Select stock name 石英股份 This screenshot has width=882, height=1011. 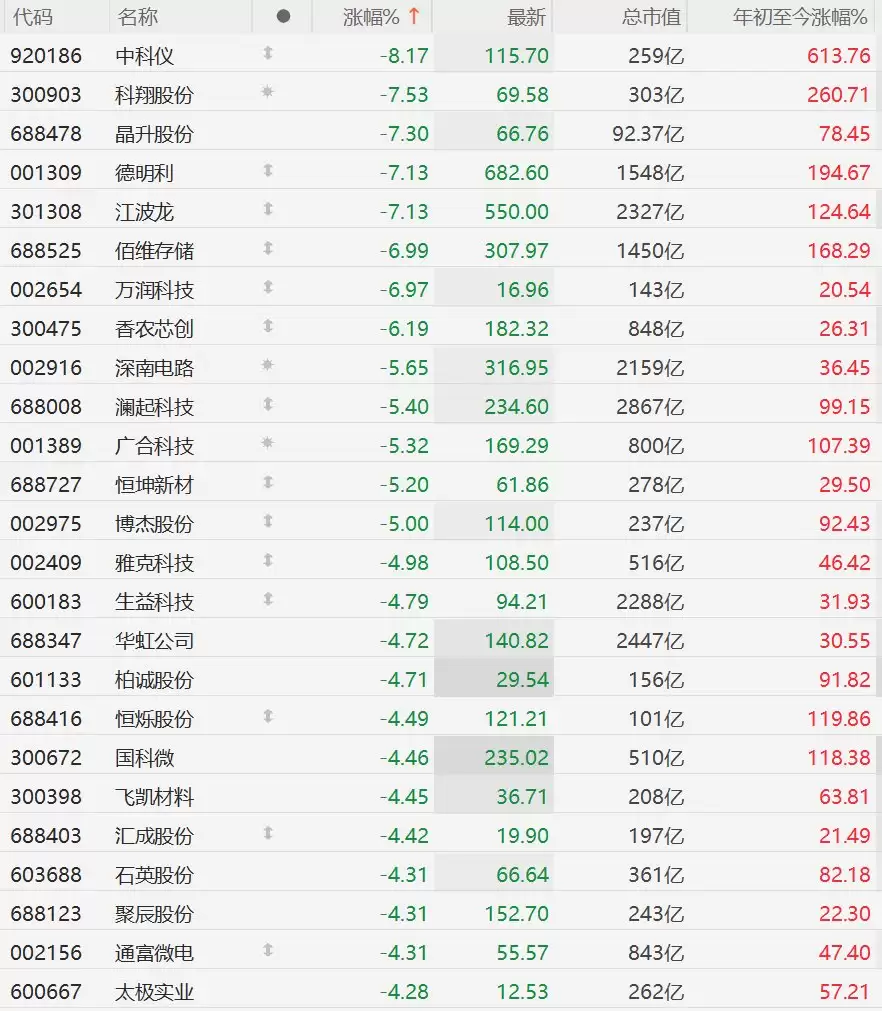tap(154, 876)
